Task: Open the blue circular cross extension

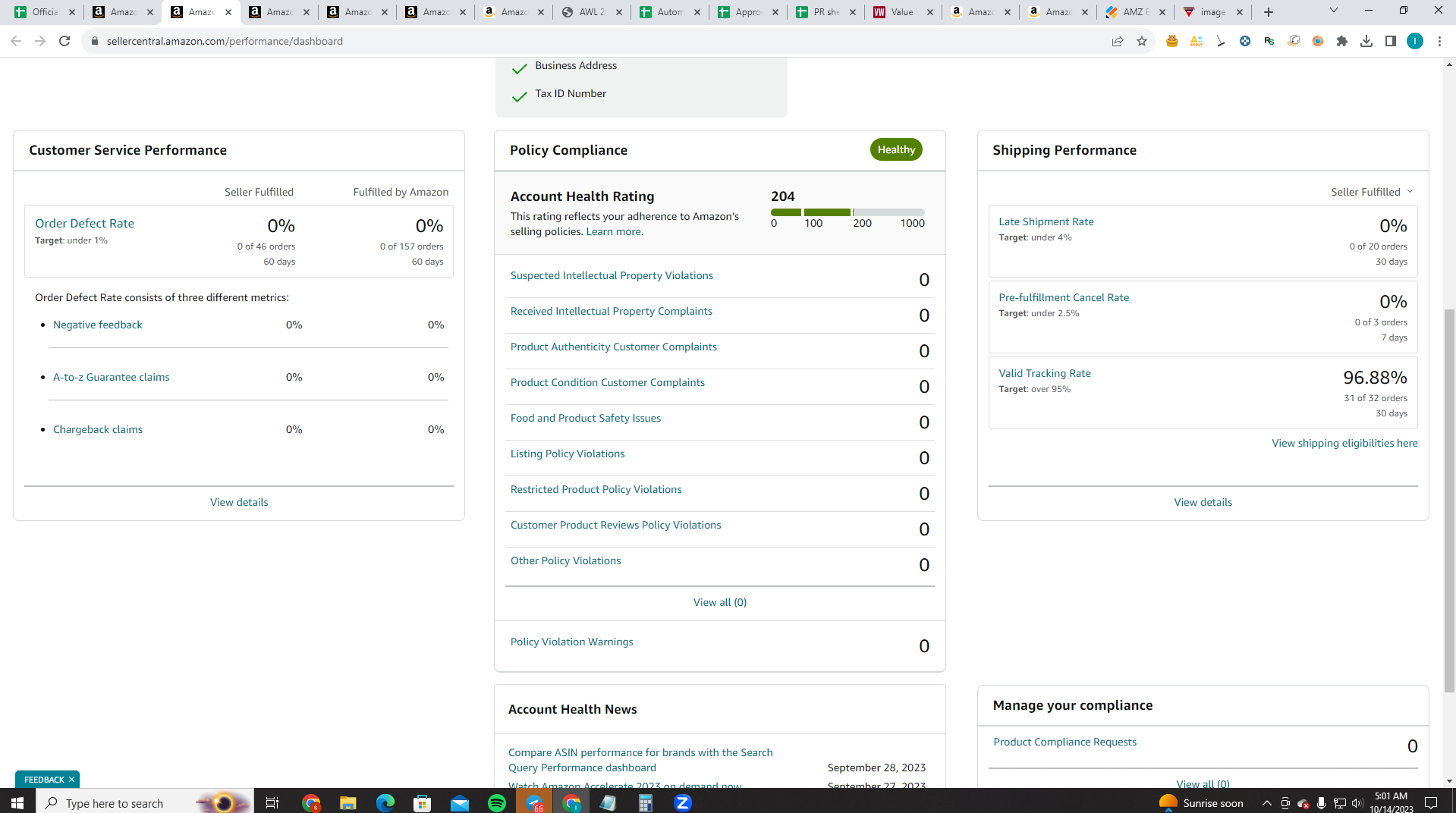Action: [x=1245, y=41]
